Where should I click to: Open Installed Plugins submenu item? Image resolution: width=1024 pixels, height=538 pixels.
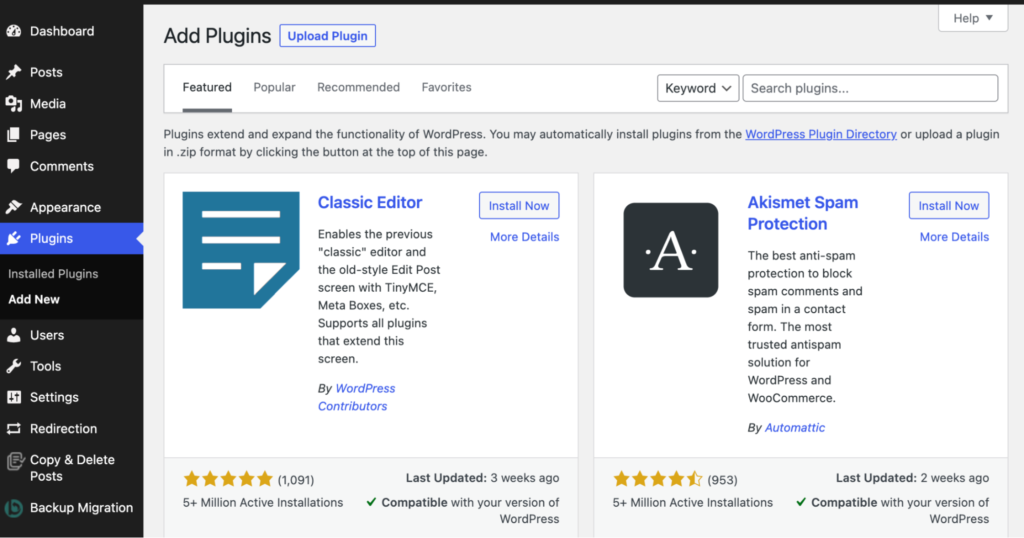point(53,274)
